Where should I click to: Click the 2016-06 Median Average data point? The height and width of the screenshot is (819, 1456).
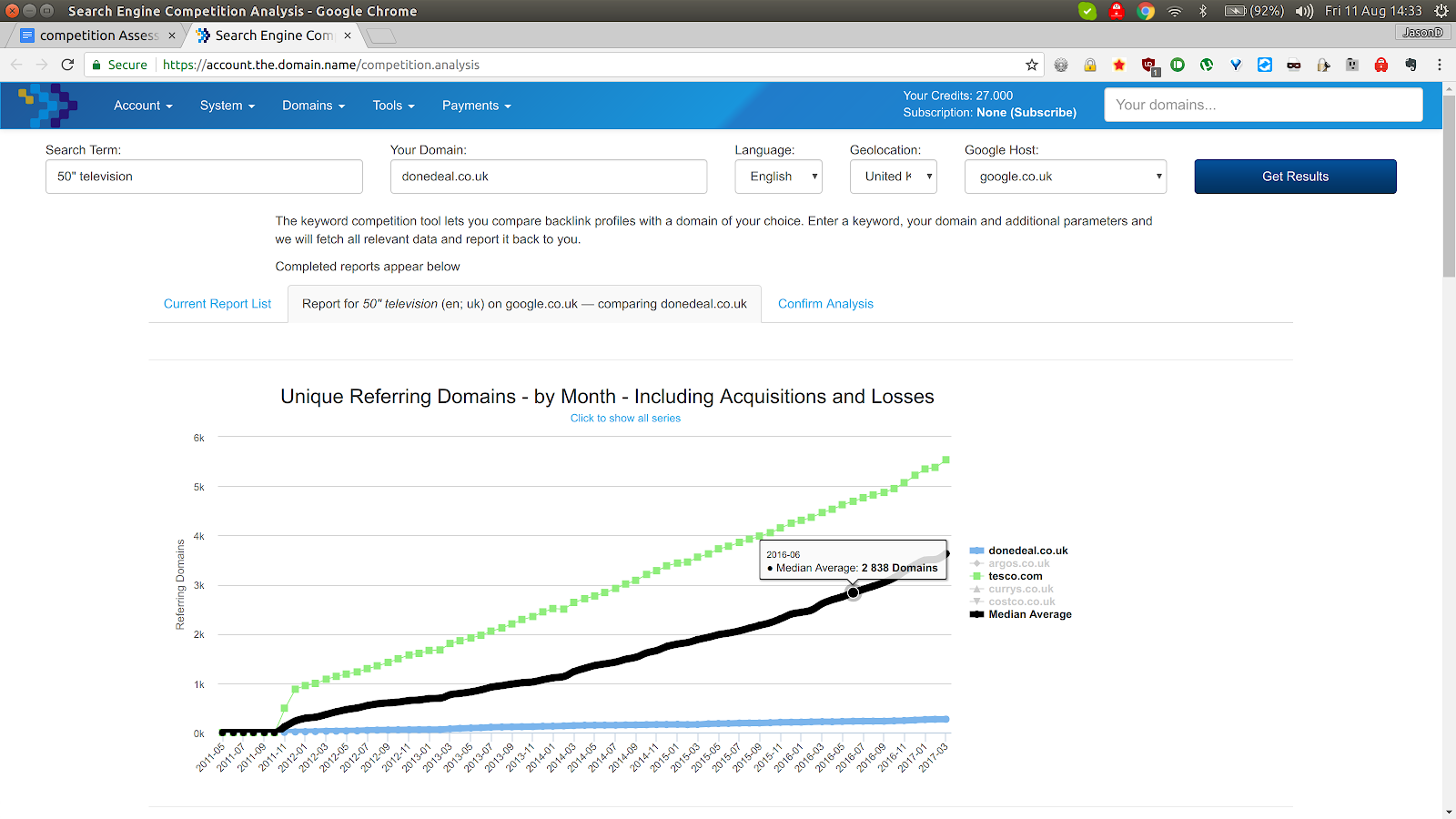click(854, 593)
